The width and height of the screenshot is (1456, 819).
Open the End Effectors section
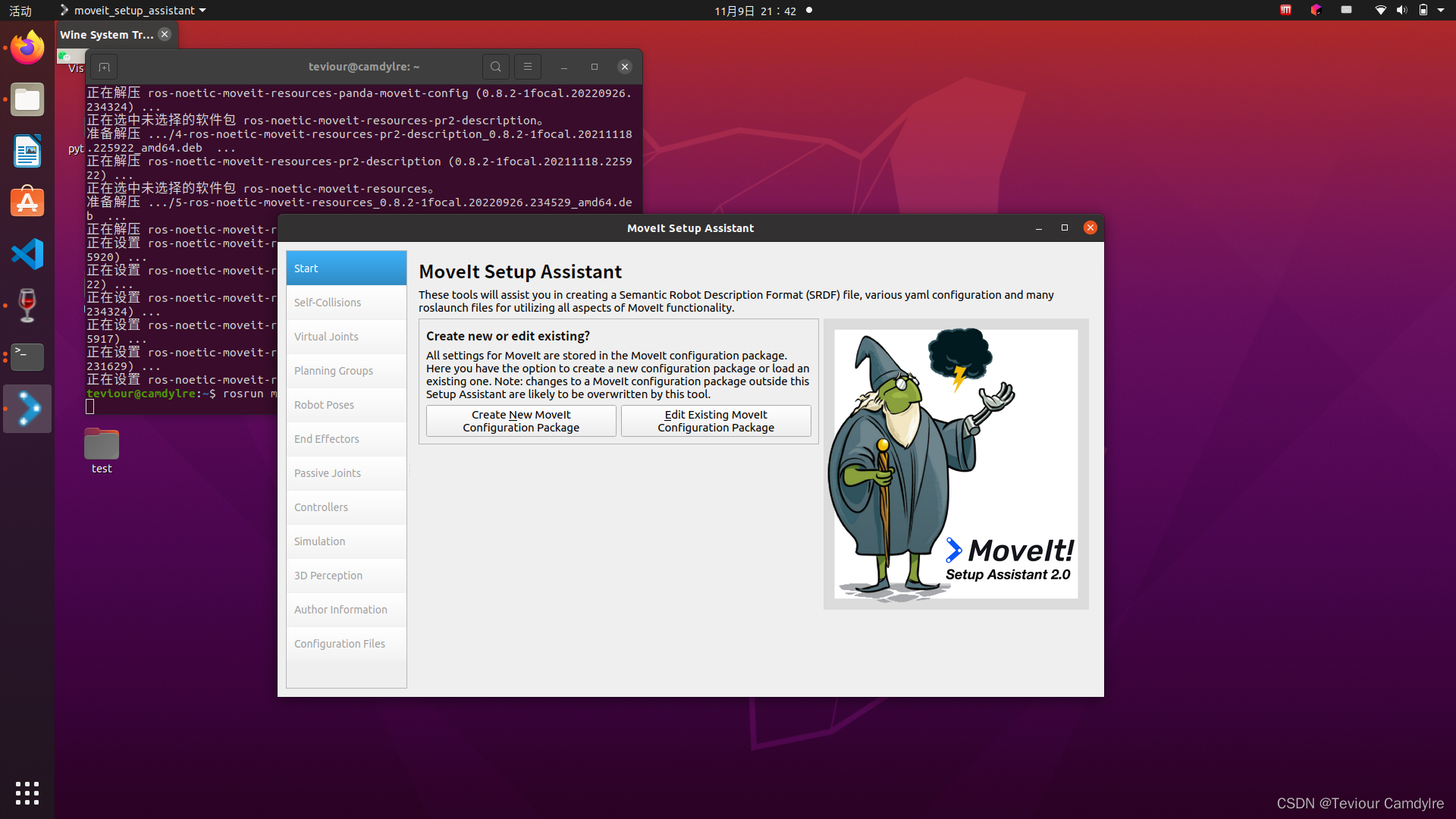[347, 439]
